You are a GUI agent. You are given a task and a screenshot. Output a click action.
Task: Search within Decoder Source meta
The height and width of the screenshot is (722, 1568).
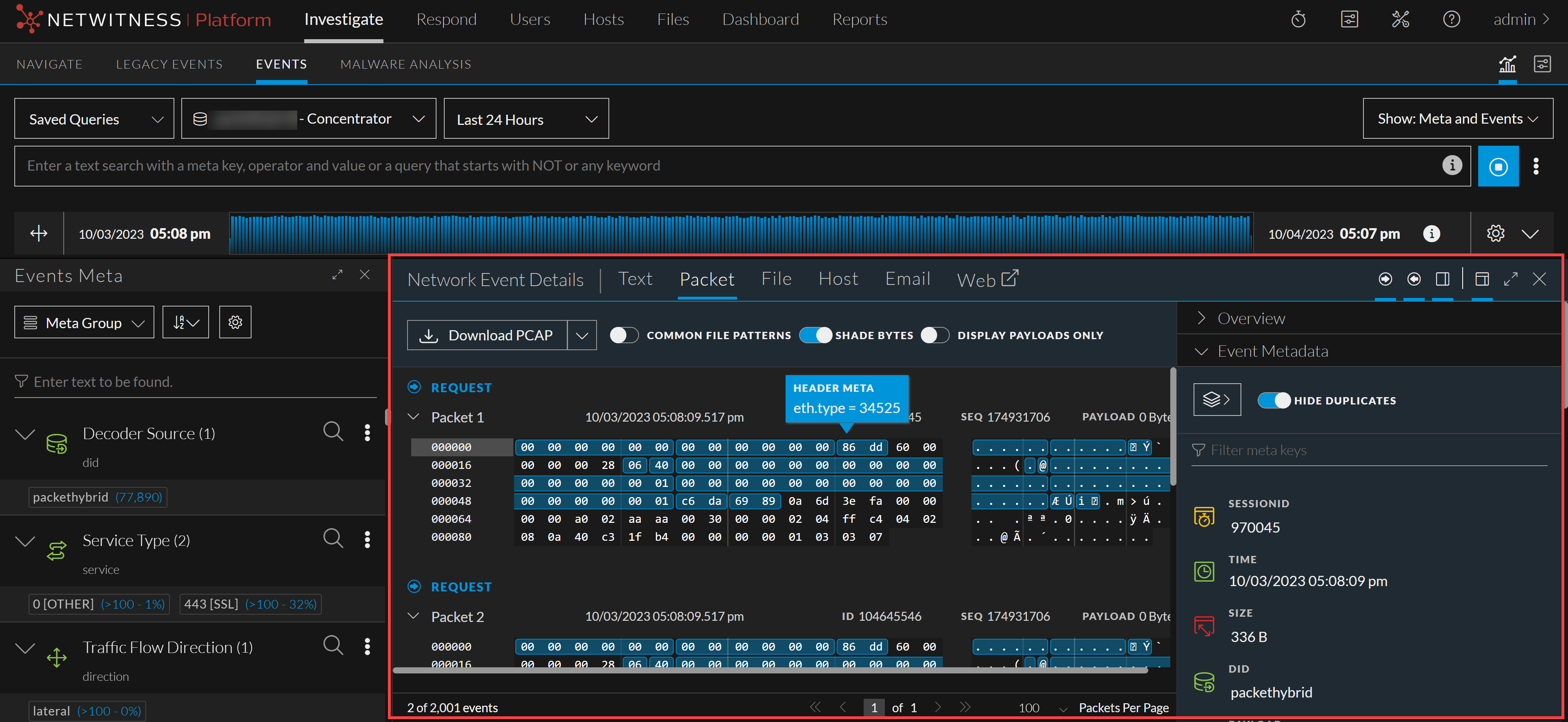(333, 431)
